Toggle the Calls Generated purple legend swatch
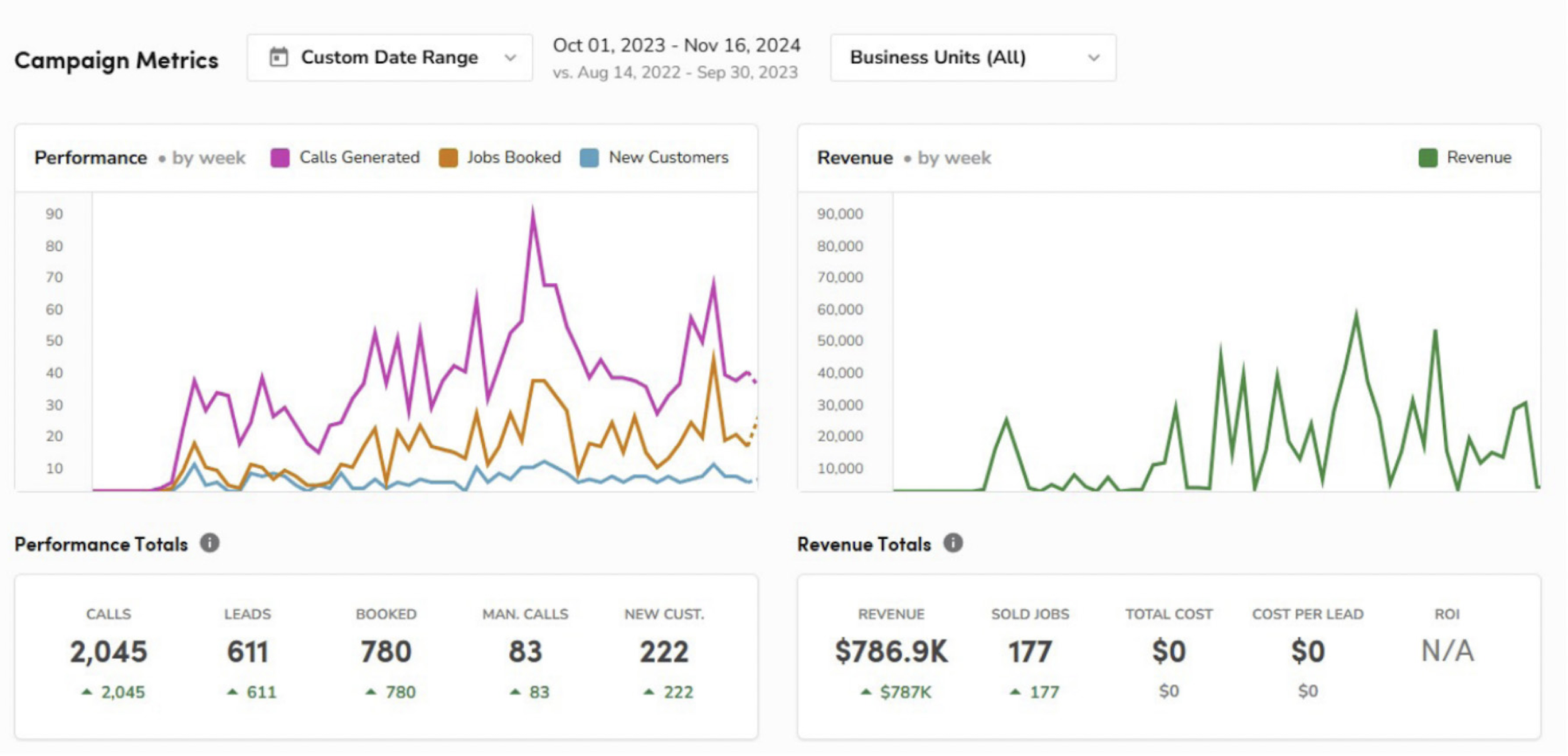Screen dimensions: 1568x756 280,157
